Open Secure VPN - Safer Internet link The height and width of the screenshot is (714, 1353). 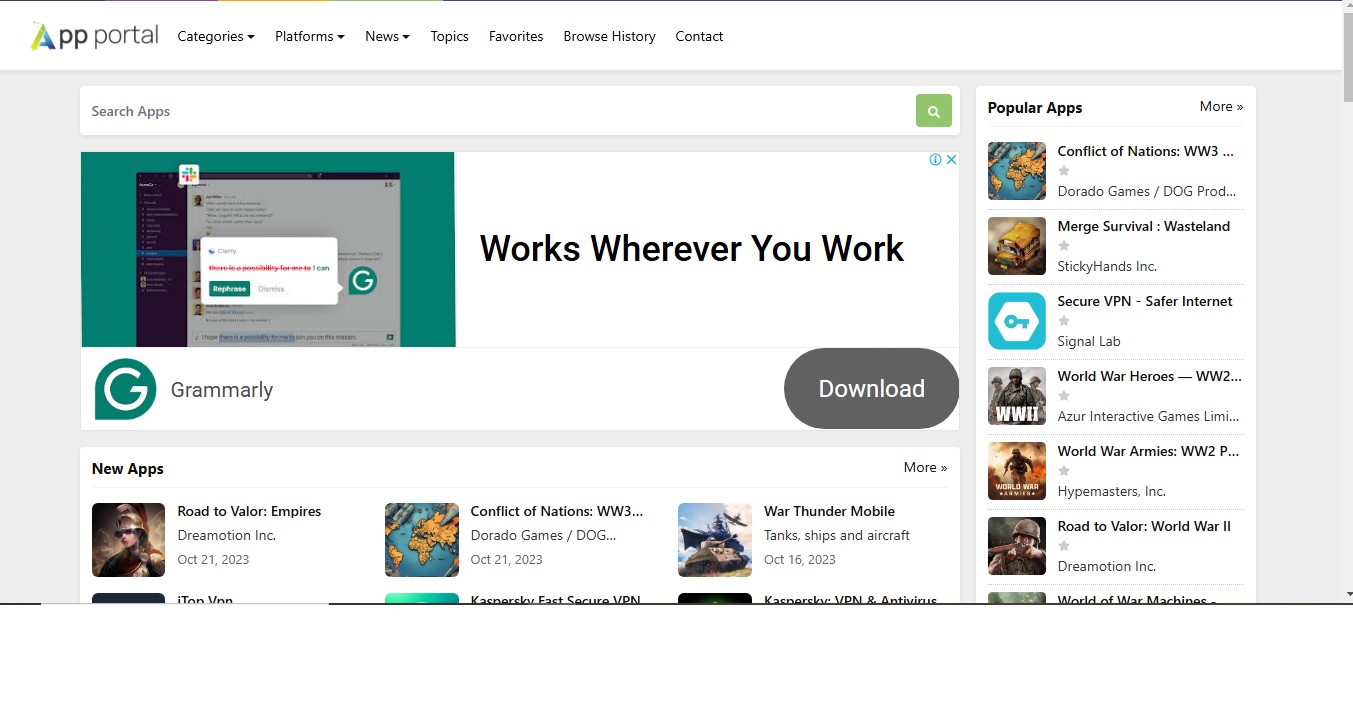tap(1145, 301)
